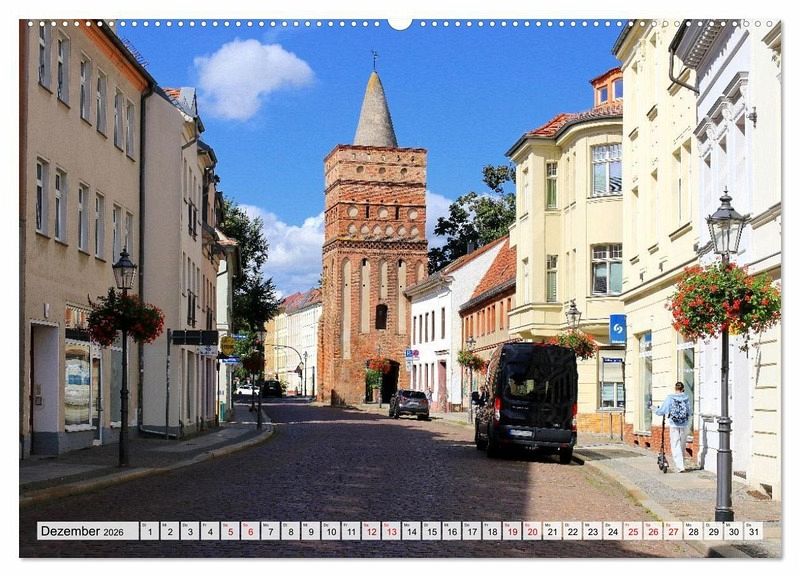Click the small car near the tower
Screen dimensions: 800x577
point(409,403)
